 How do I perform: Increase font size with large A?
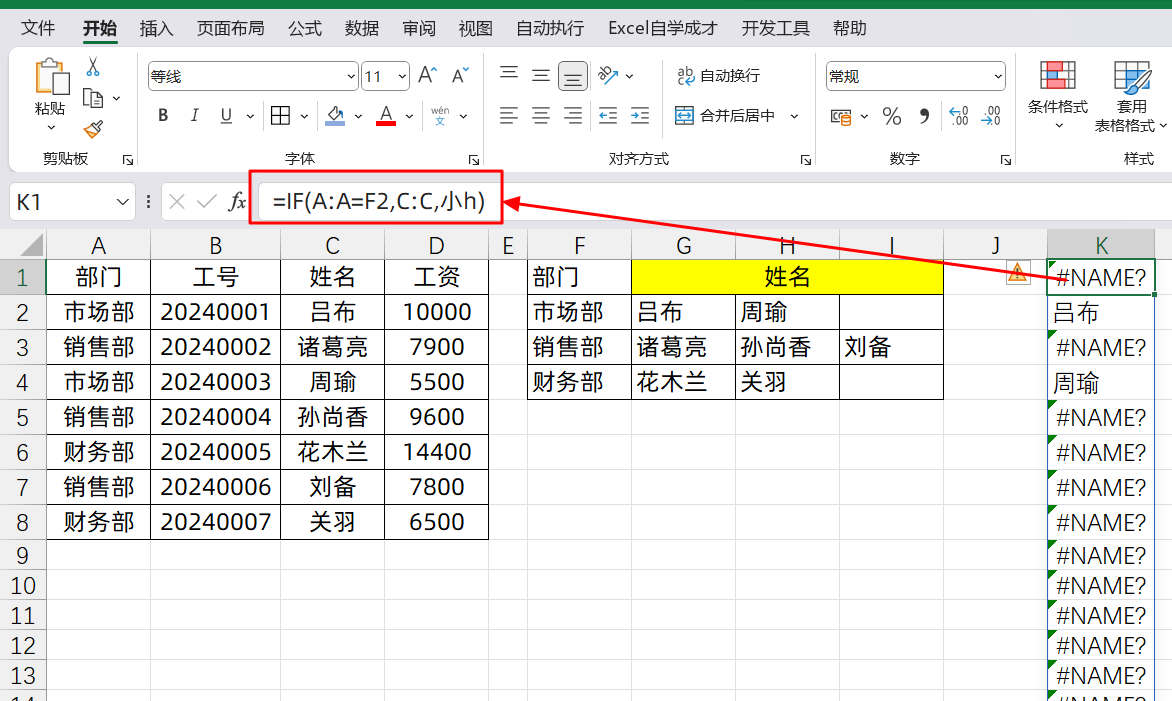[427, 75]
